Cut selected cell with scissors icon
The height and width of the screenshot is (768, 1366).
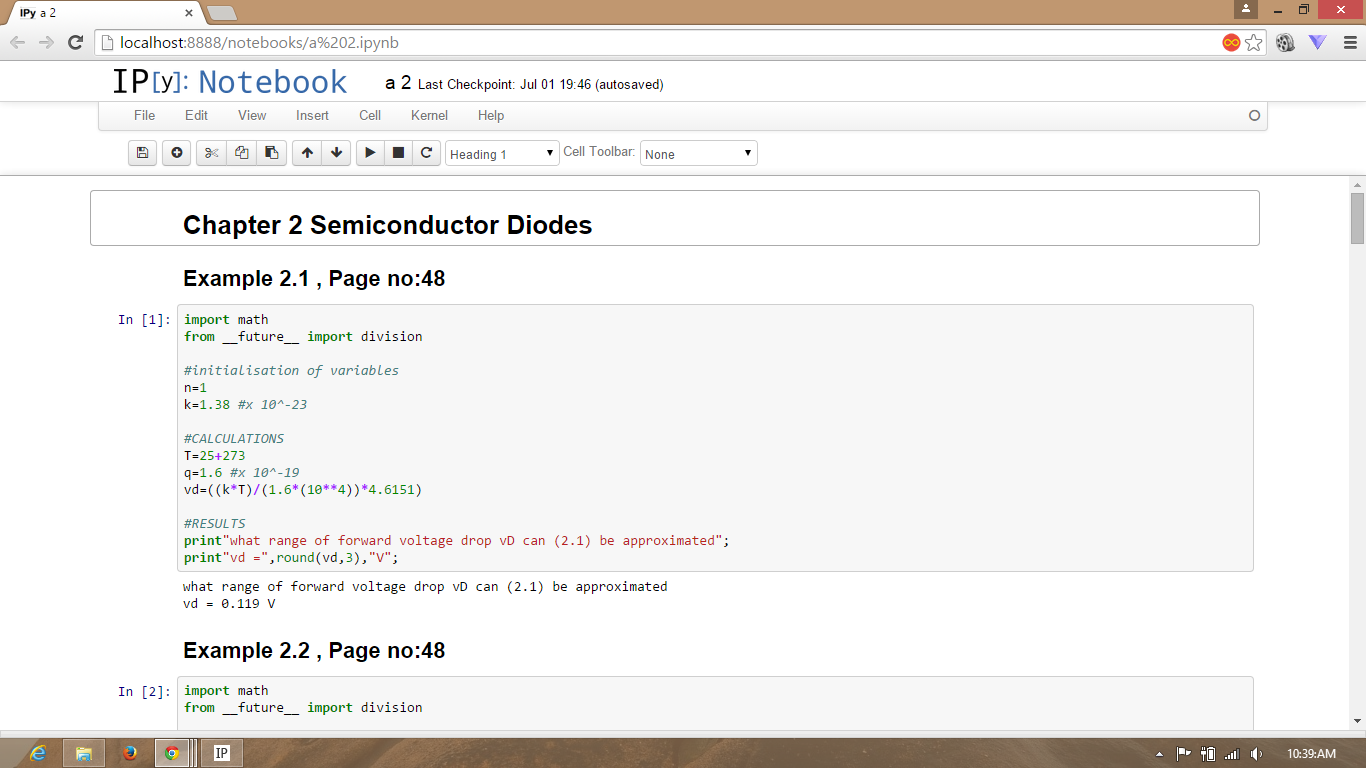pos(211,153)
